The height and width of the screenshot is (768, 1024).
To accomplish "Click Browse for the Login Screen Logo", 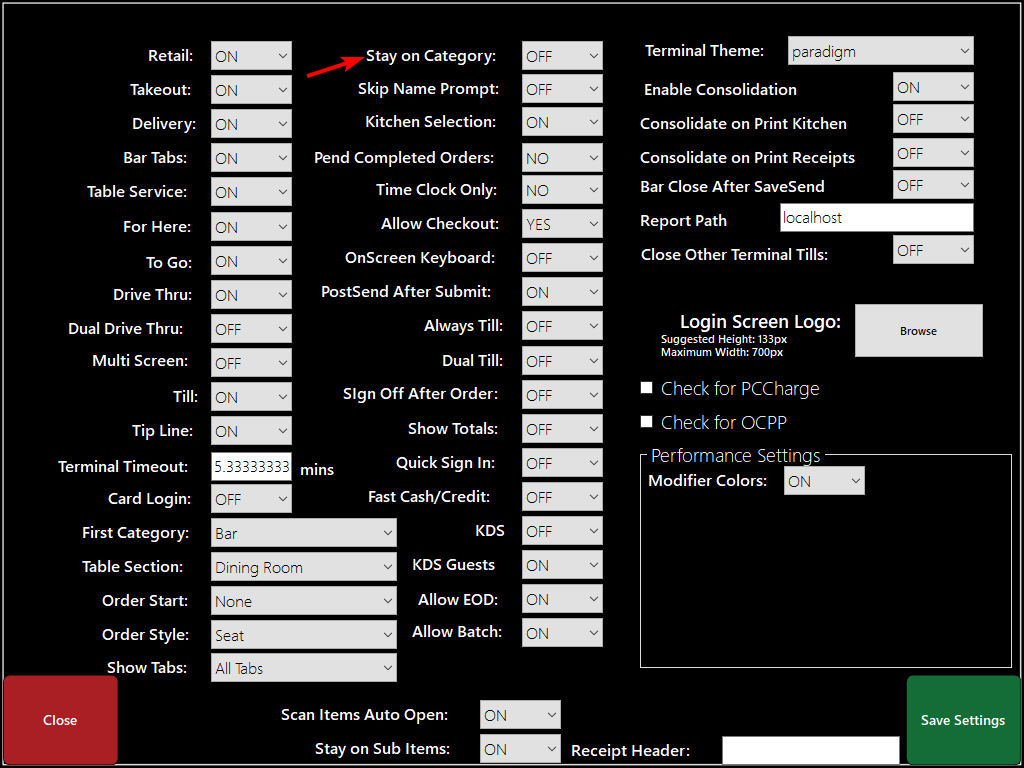I will [918, 330].
